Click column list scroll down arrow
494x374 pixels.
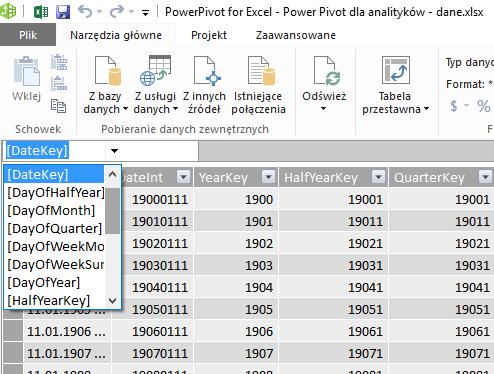coord(113,301)
